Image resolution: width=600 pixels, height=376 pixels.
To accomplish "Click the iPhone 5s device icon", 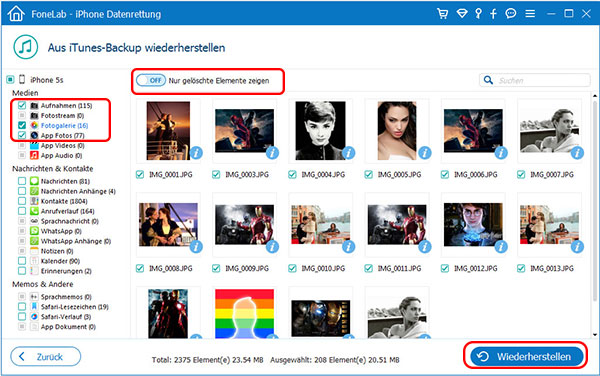I will 22,80.
